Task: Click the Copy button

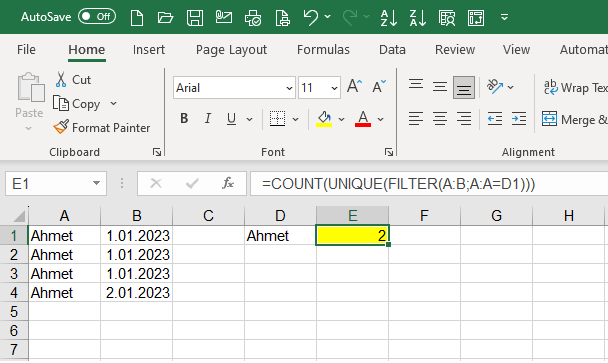Action: tap(77, 104)
